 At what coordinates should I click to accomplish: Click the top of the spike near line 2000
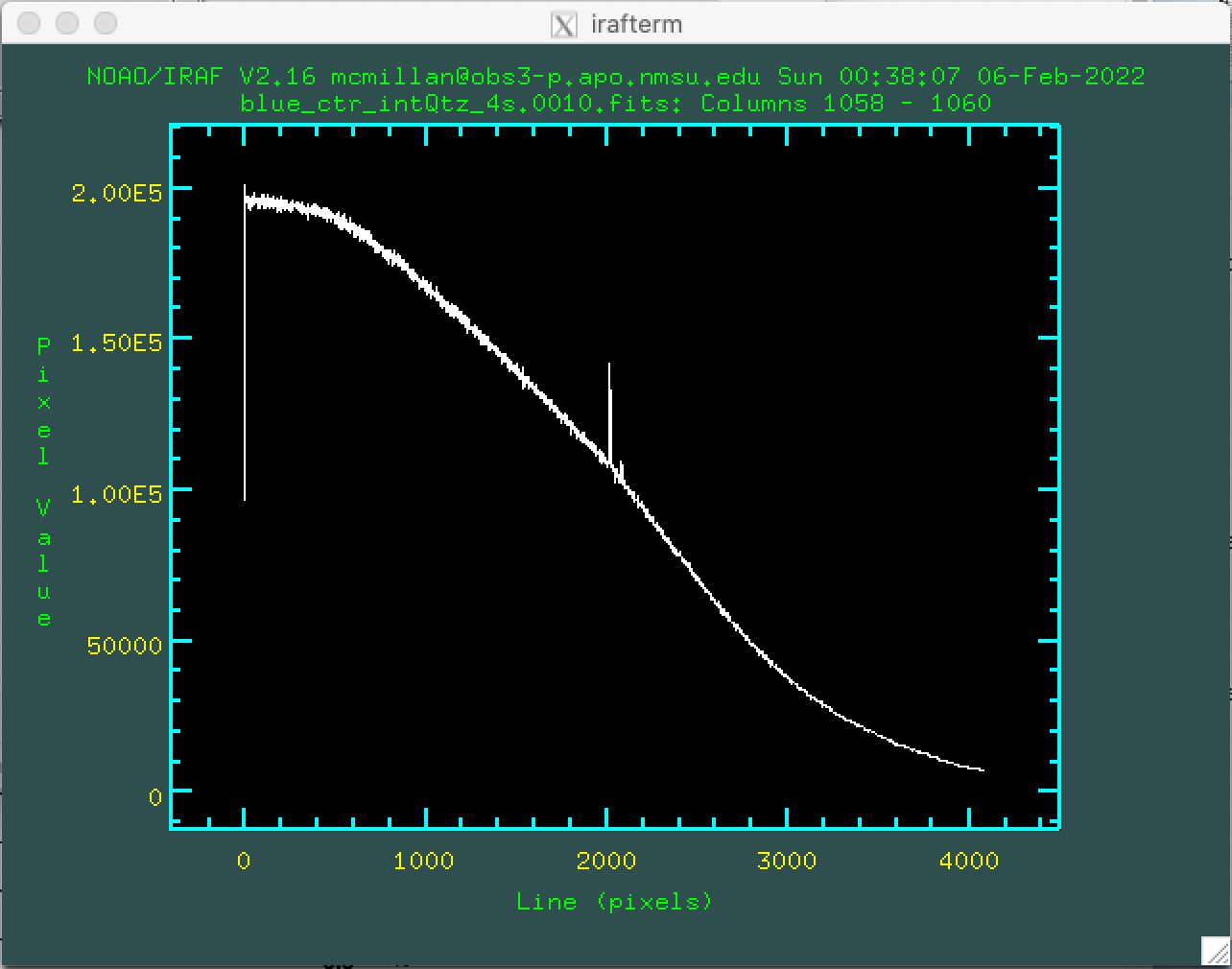point(608,366)
